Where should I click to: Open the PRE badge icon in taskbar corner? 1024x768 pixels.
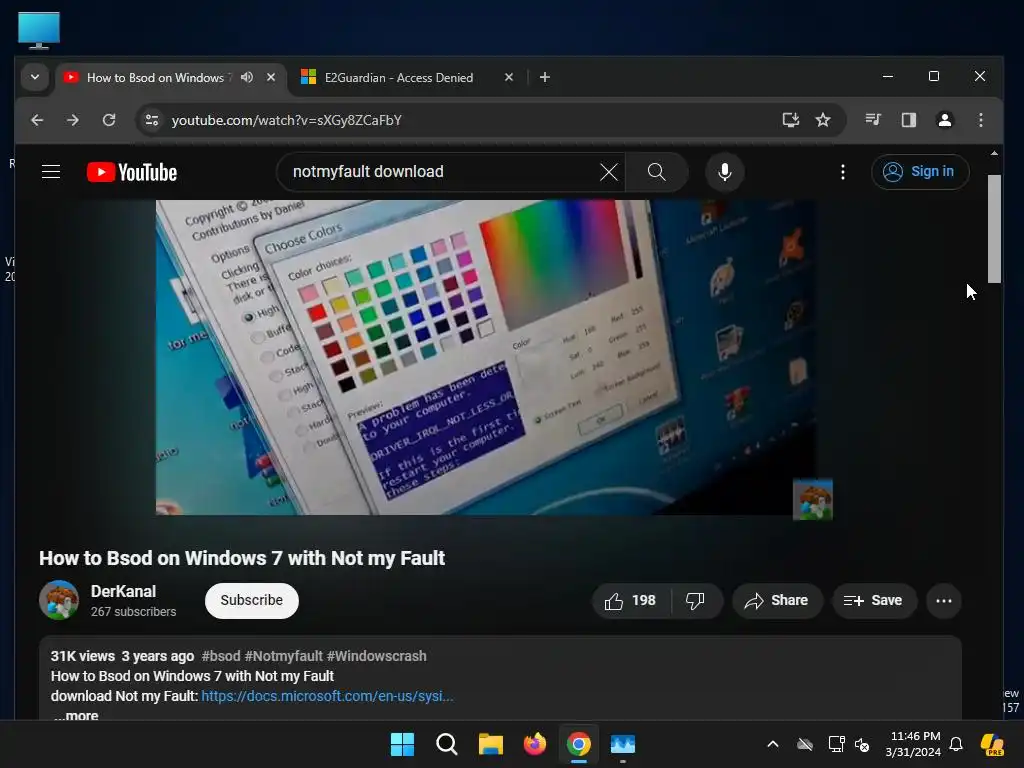pyautogui.click(x=993, y=744)
